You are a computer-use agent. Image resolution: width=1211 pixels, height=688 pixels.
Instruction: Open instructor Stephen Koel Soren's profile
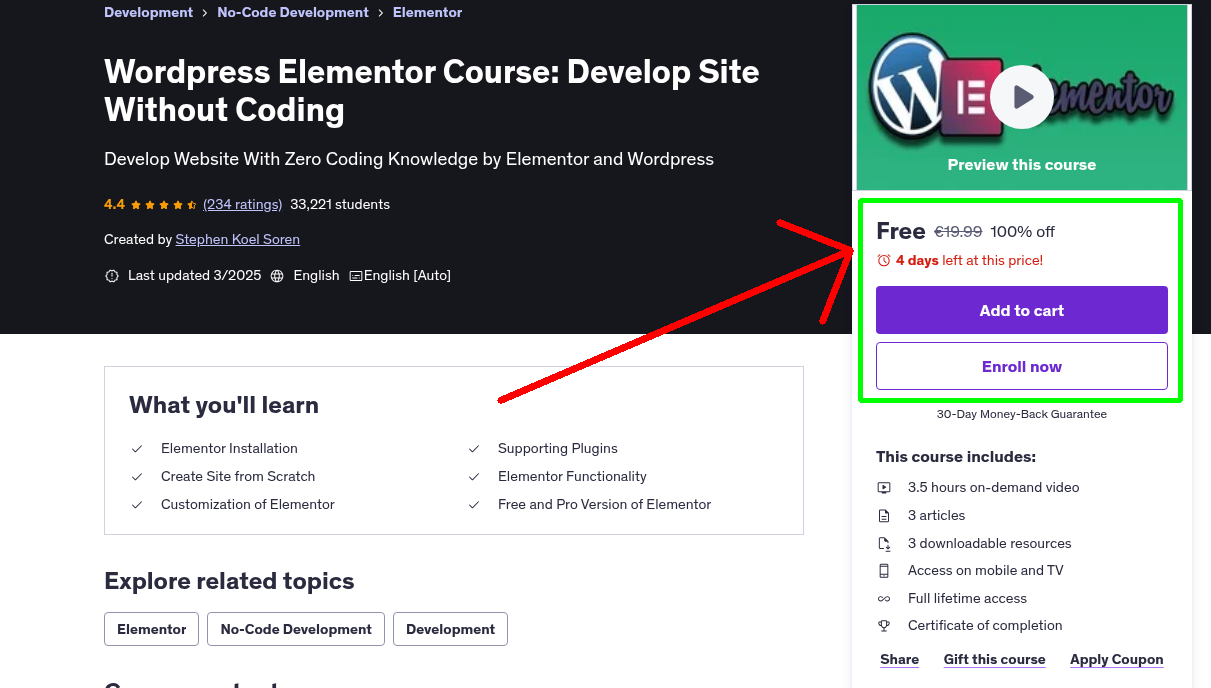238,239
